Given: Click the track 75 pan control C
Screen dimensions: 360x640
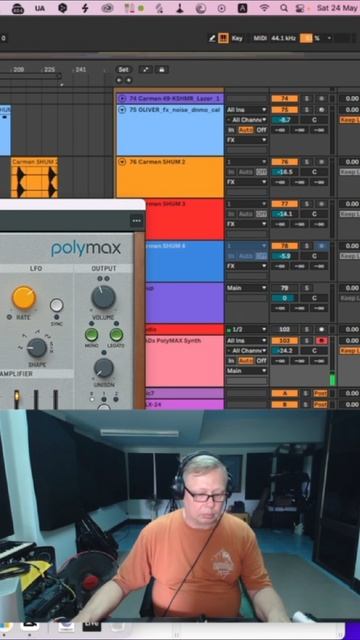Looking at the screenshot, I should 314,120.
